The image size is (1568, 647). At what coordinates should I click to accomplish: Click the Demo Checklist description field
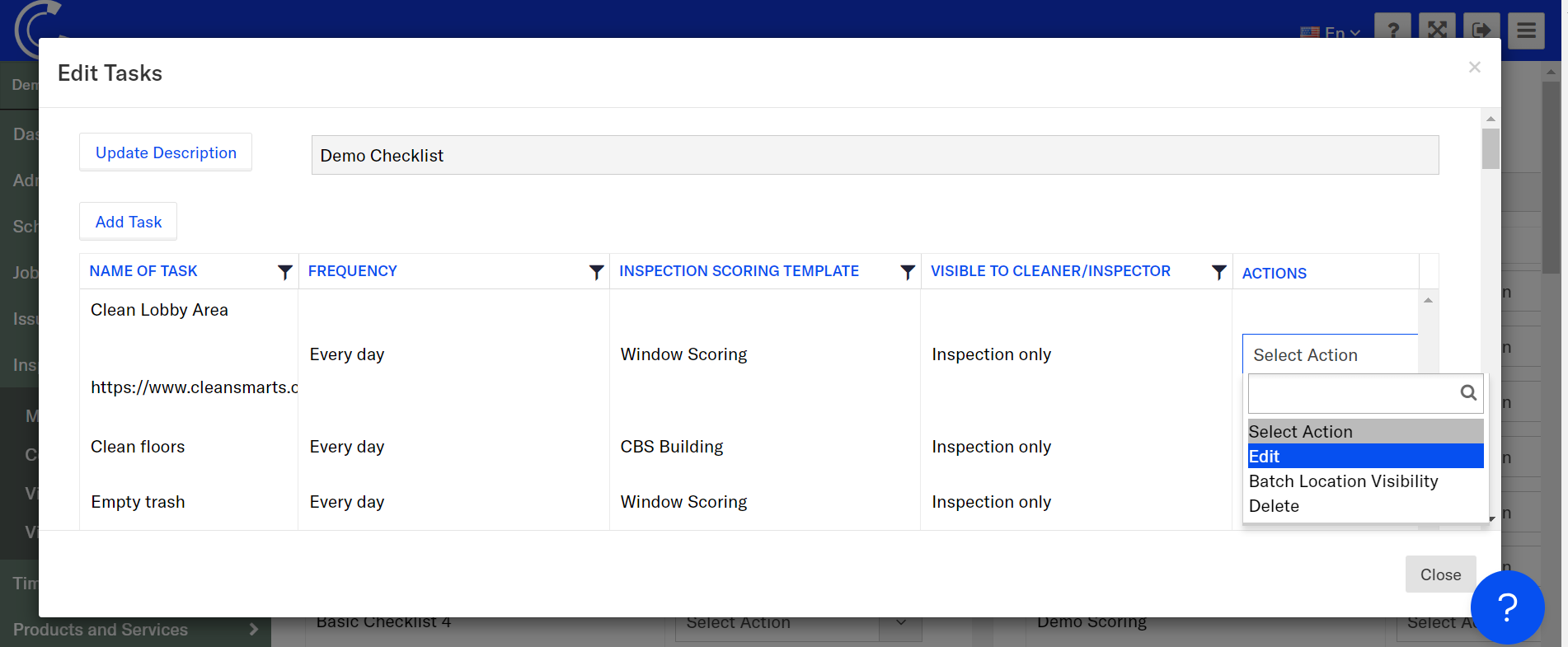pos(874,156)
